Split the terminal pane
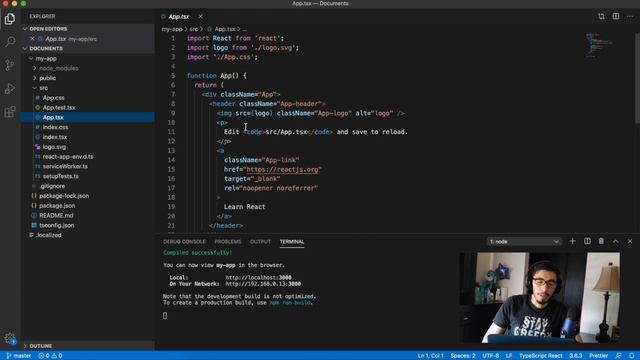Viewport: 640px width, 360px height. tap(587, 241)
